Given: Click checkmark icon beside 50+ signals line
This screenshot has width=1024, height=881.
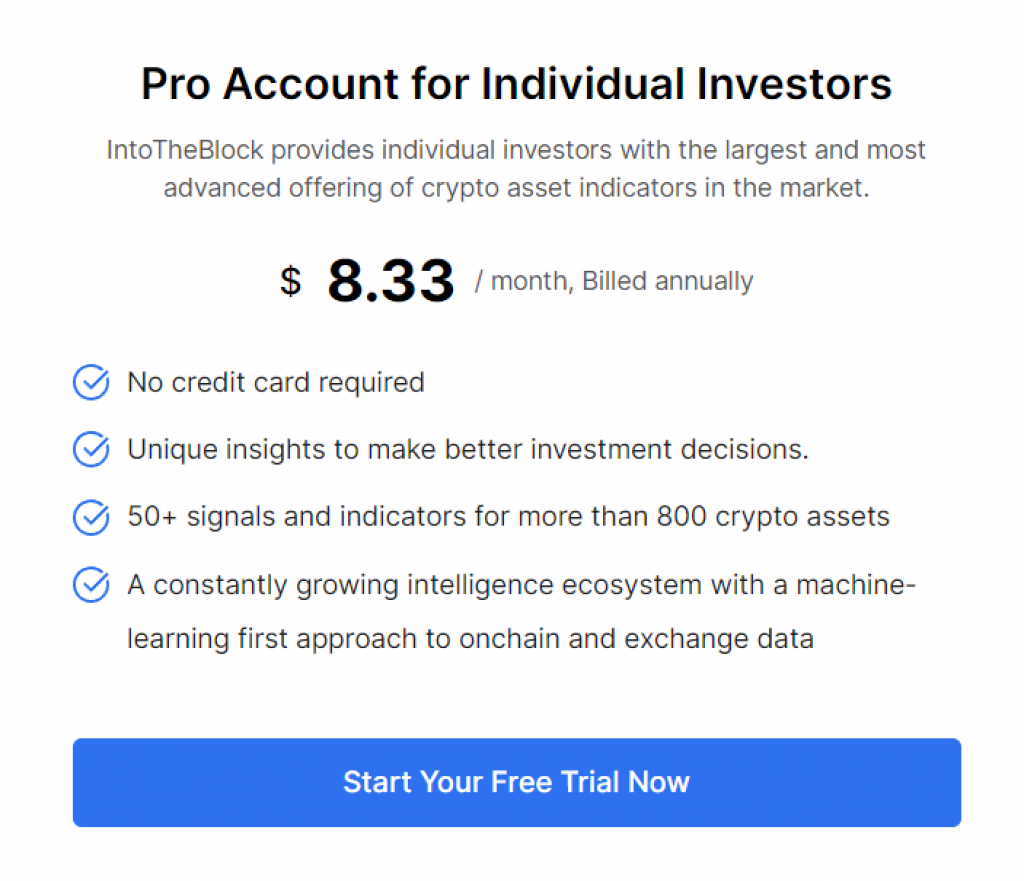Looking at the screenshot, I should pyautogui.click(x=91, y=517).
